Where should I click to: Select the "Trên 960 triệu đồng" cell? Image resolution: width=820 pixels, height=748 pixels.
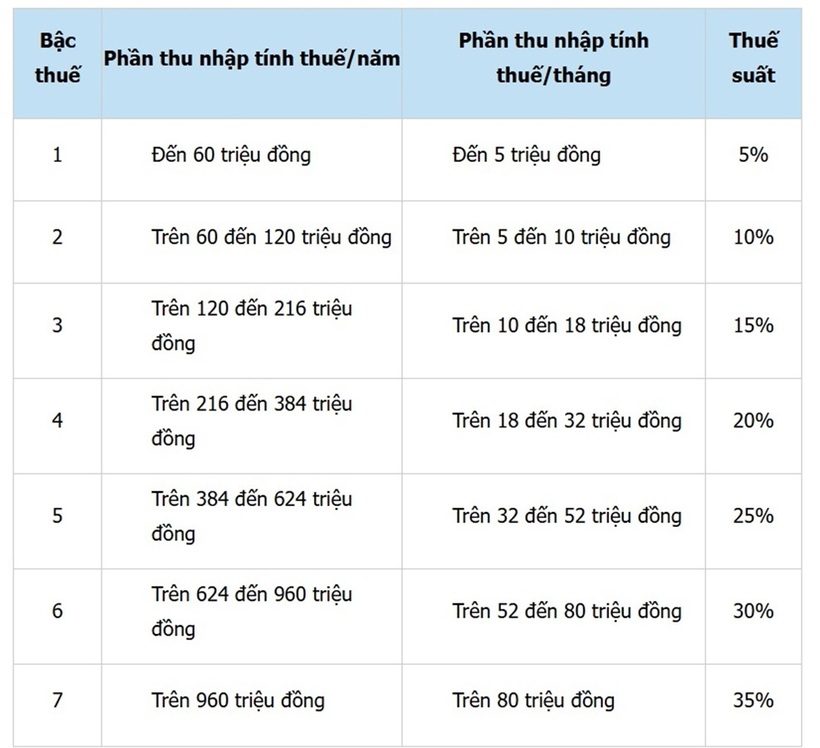[238, 700]
